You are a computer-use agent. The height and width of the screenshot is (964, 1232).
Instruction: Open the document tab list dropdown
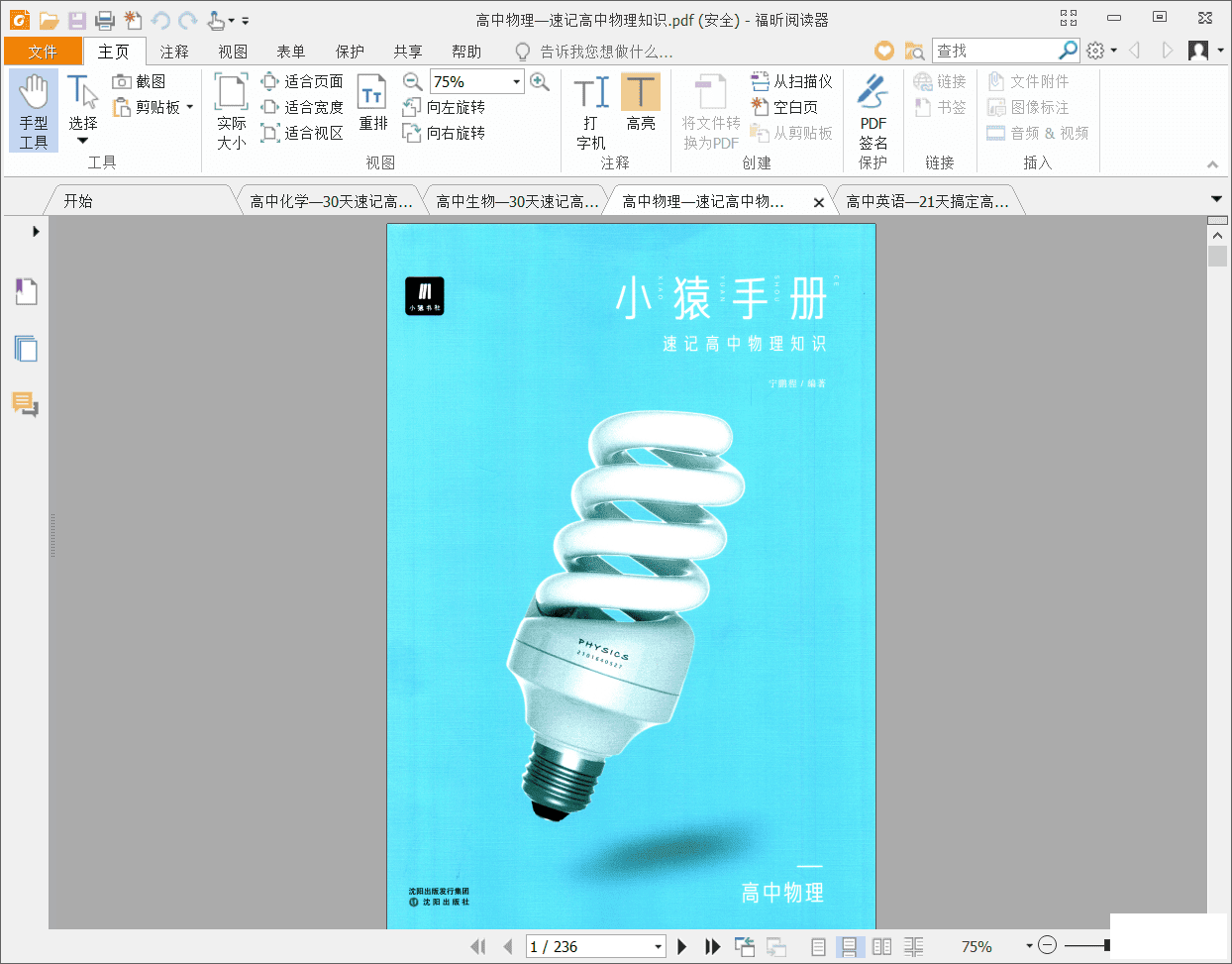pyautogui.click(x=1217, y=199)
